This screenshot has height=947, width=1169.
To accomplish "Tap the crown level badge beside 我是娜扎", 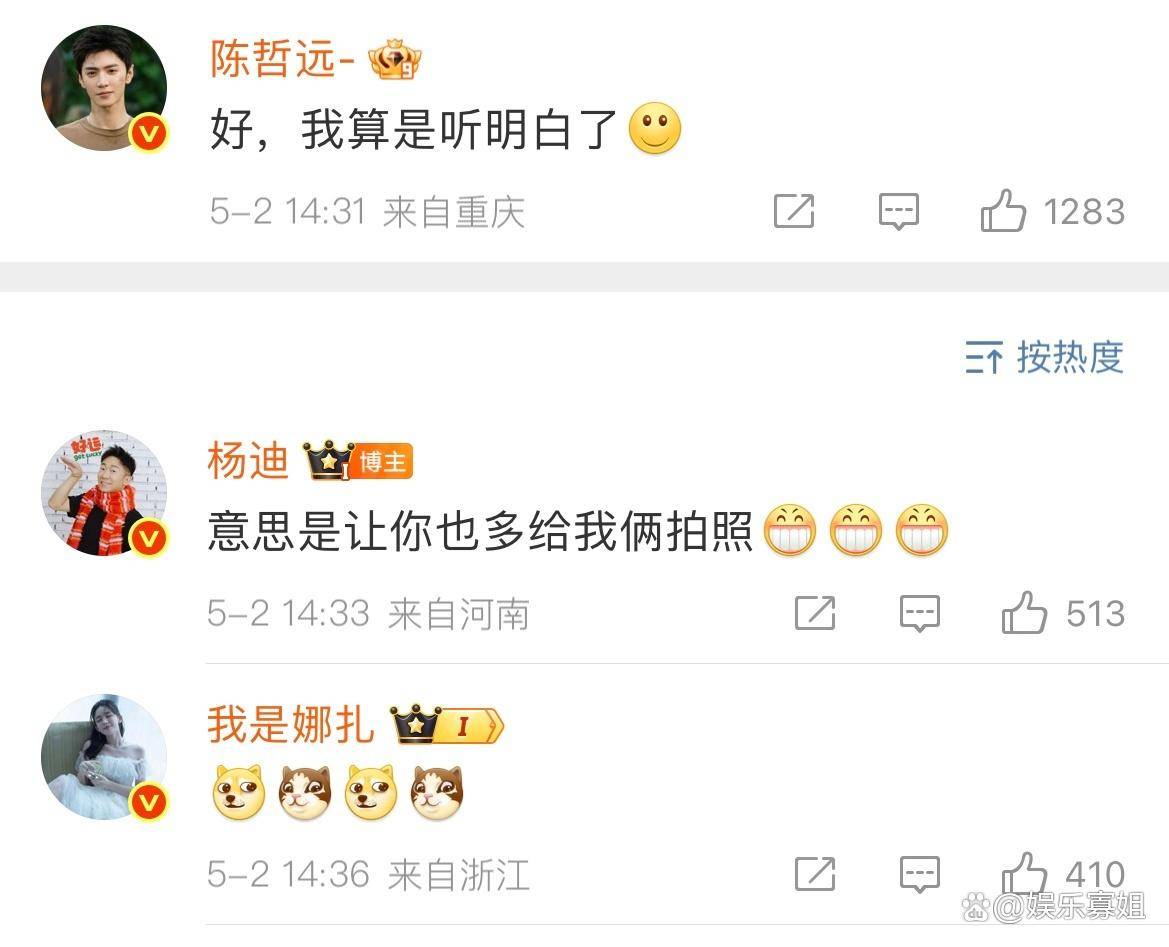I will (x=447, y=724).
